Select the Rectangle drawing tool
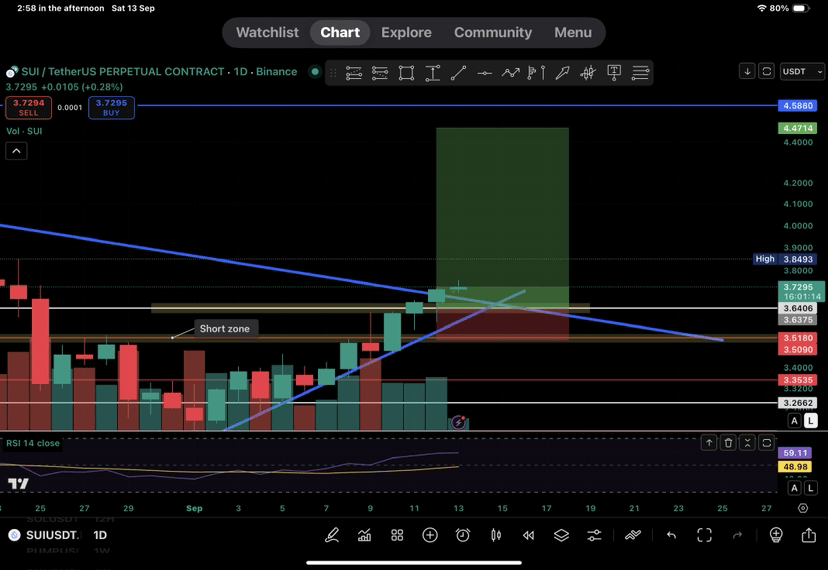The width and height of the screenshot is (828, 570). tap(406, 73)
